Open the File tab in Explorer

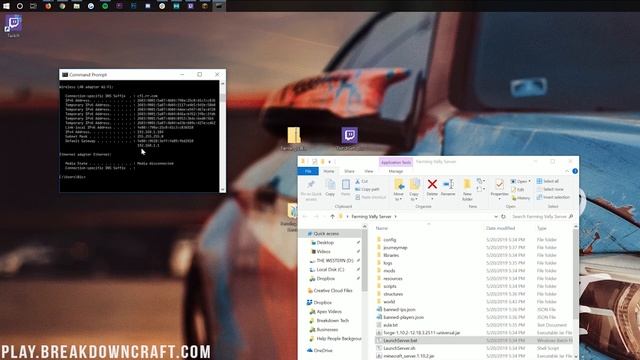[308, 171]
